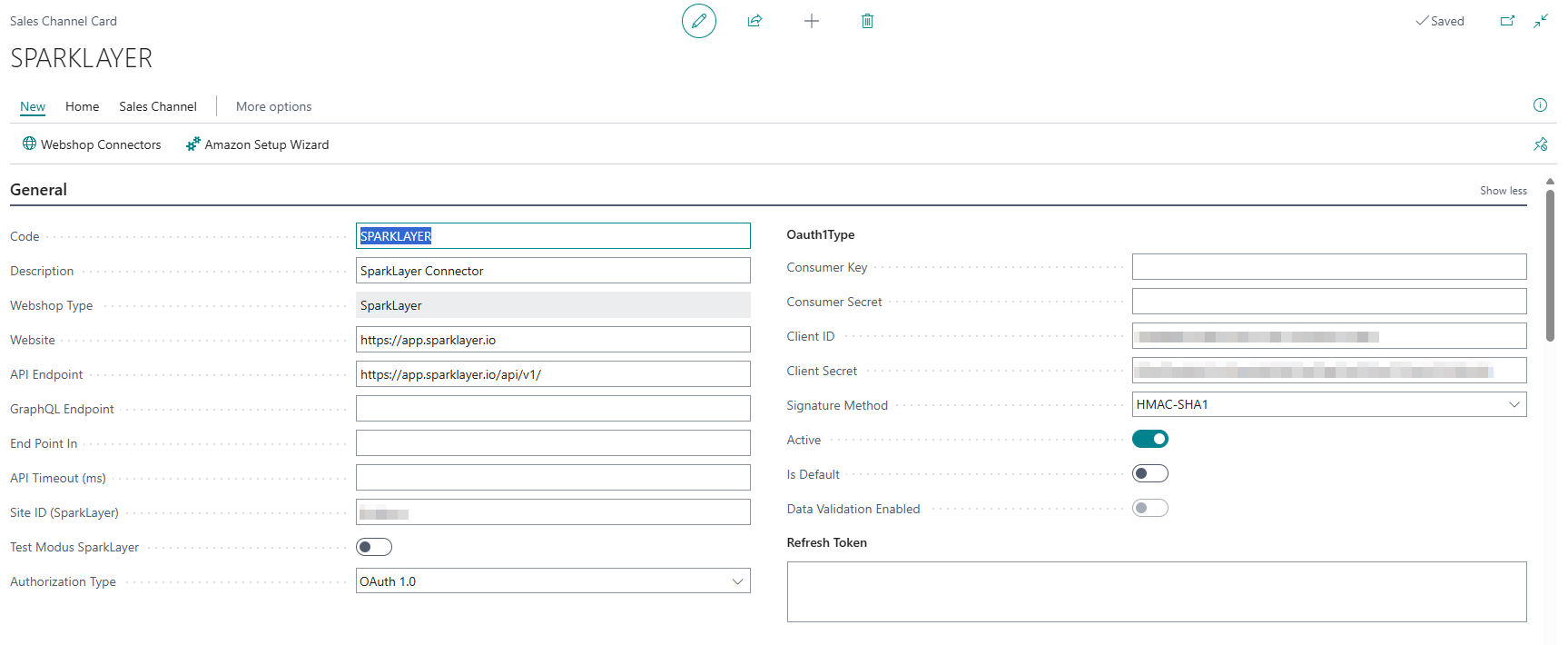Viewport: 1568px width, 645px height.
Task: Open the share icon
Action: 754,21
